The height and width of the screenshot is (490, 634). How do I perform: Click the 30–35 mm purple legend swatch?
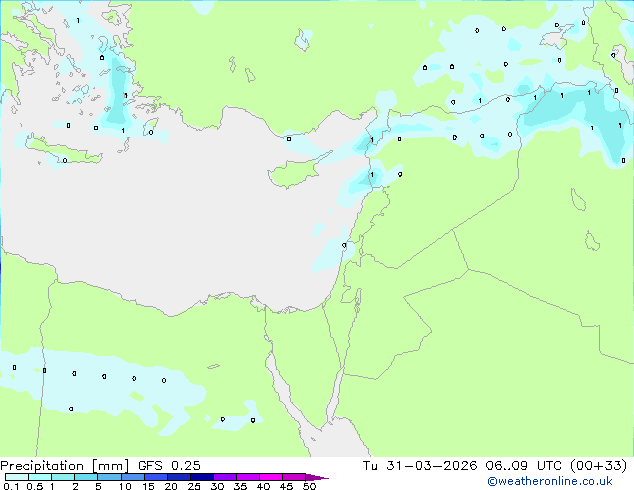pos(225,477)
